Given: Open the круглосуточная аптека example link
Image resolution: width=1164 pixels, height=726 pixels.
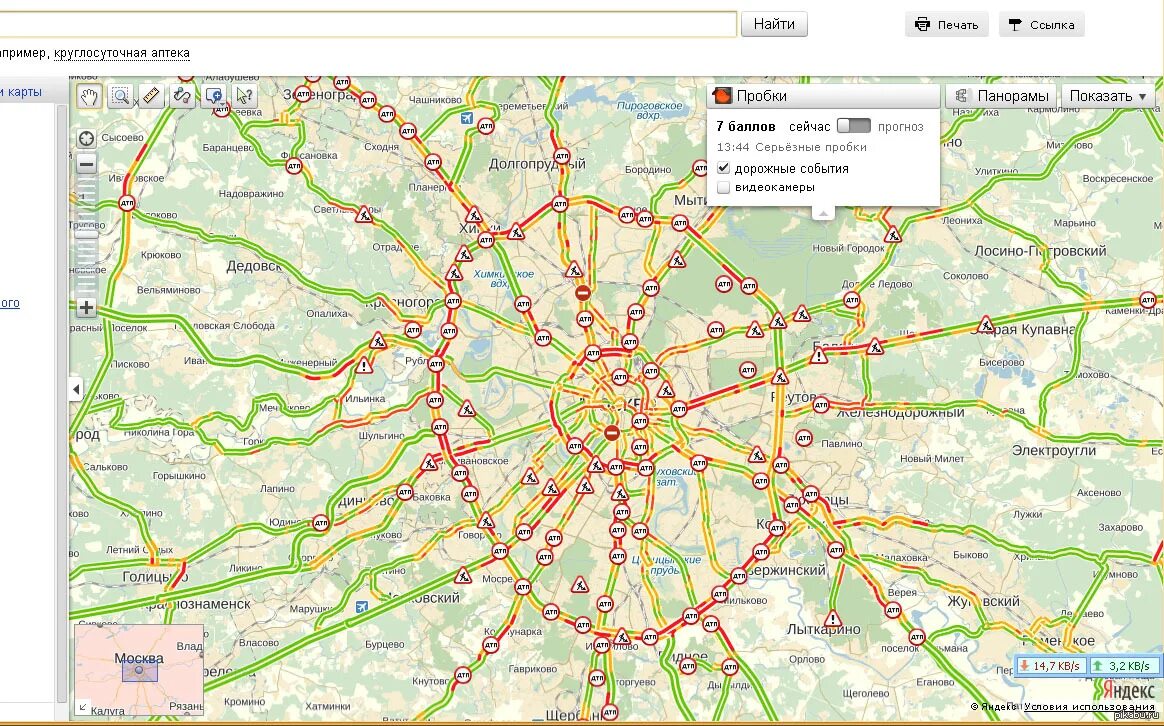Looking at the screenshot, I should click(x=122, y=53).
